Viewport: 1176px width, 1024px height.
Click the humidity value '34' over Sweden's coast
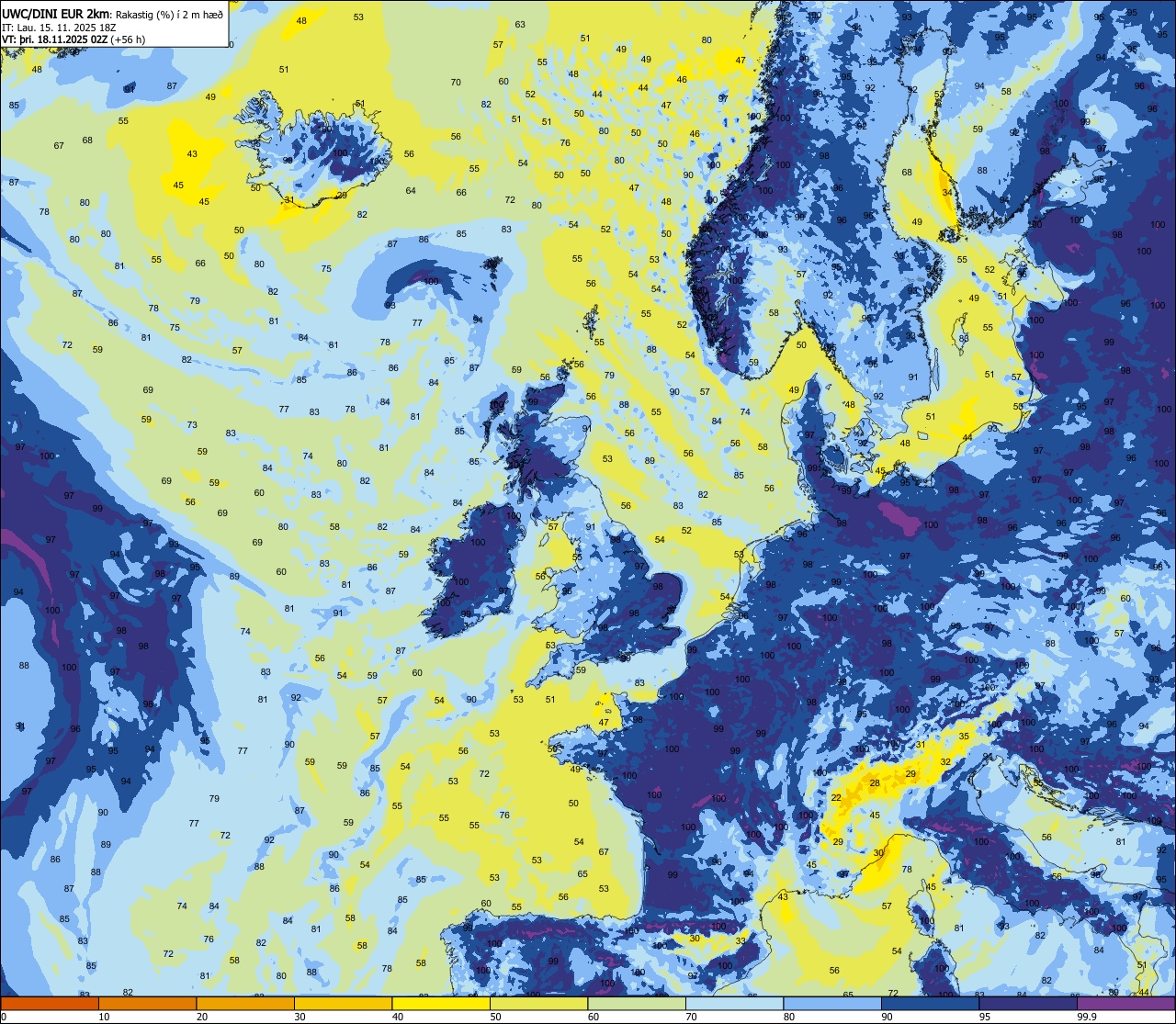pyautogui.click(x=947, y=192)
